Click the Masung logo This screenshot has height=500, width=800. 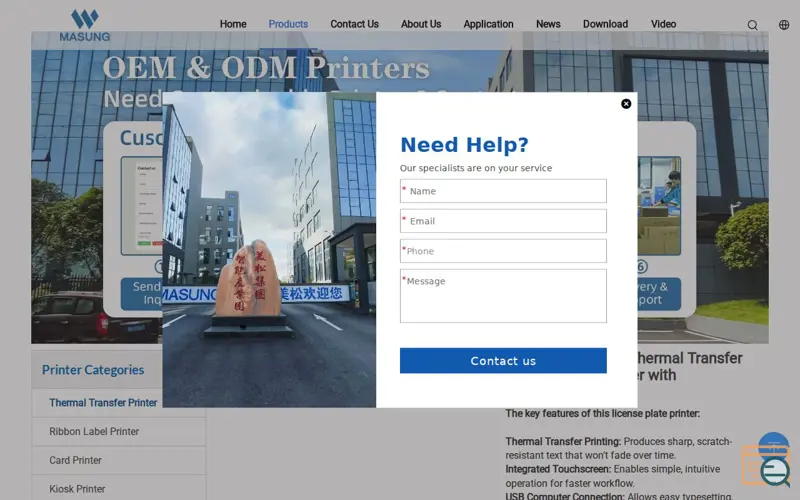pyautogui.click(x=85, y=25)
